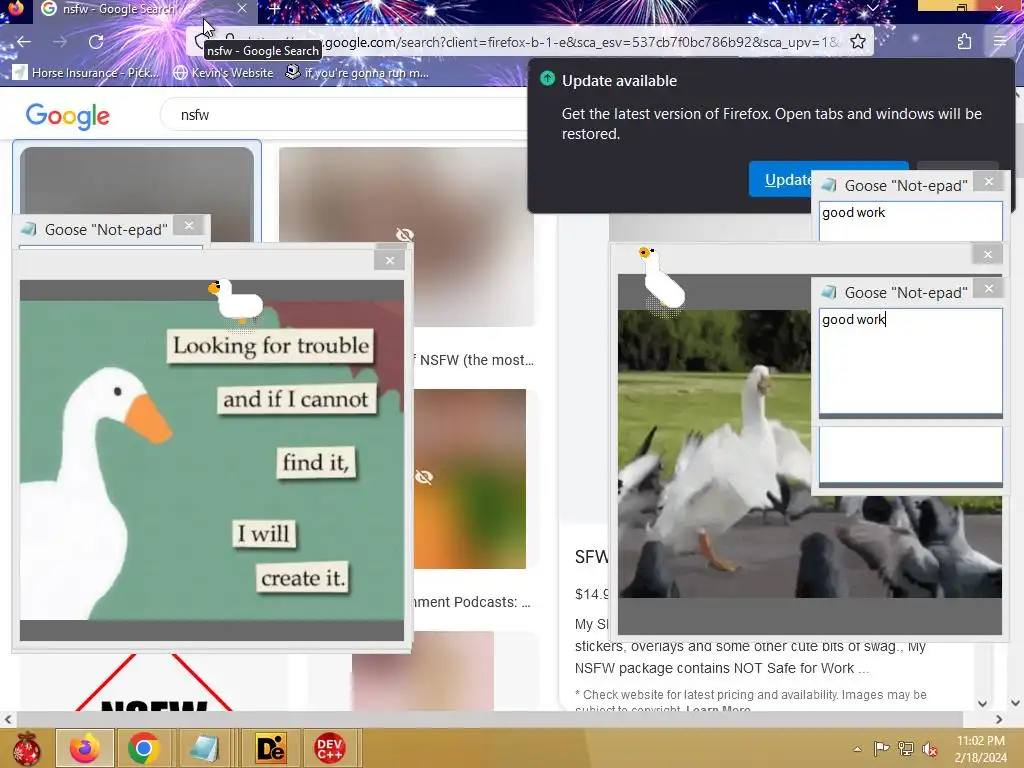Open a new tab with the plus icon
This screenshot has width=1024, height=768.
pyautogui.click(x=274, y=9)
